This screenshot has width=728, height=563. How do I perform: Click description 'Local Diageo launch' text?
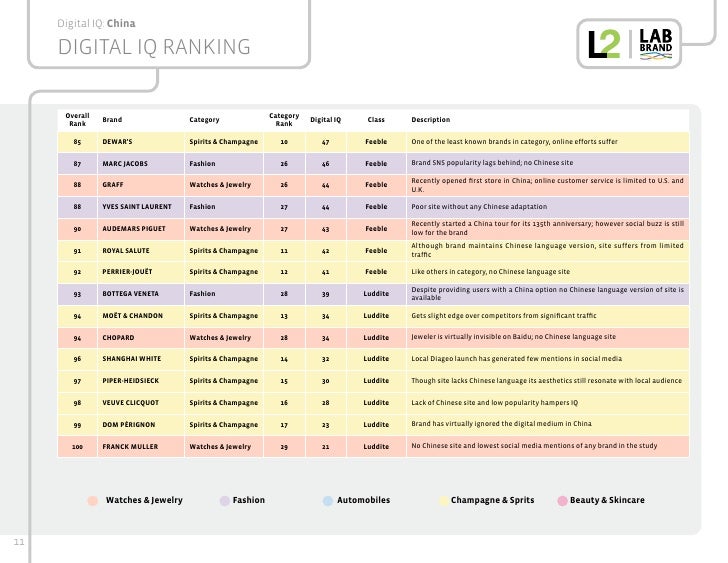coord(516,359)
